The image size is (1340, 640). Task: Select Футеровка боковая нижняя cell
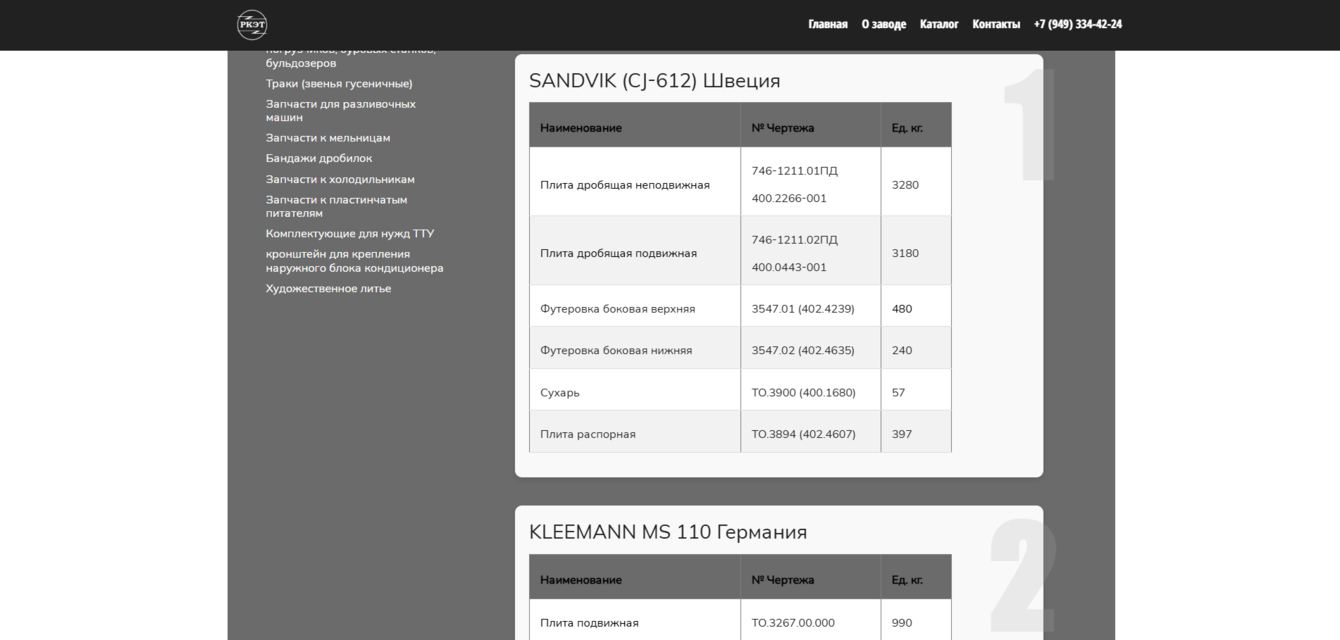pyautogui.click(x=635, y=348)
